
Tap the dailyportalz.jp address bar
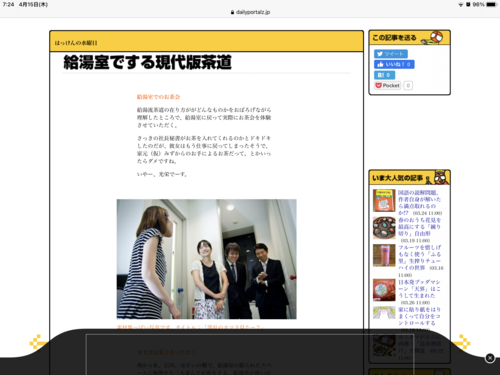coord(250,12)
